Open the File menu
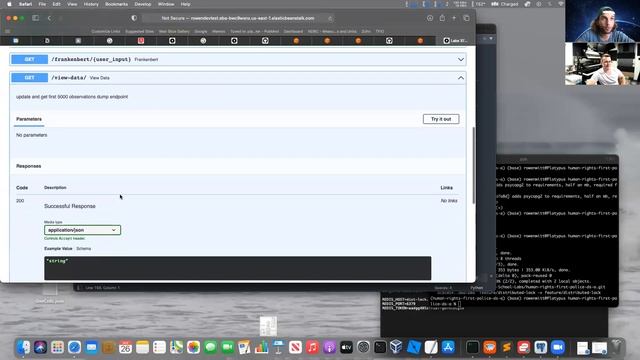This screenshot has height=360, width=640. 42,4
